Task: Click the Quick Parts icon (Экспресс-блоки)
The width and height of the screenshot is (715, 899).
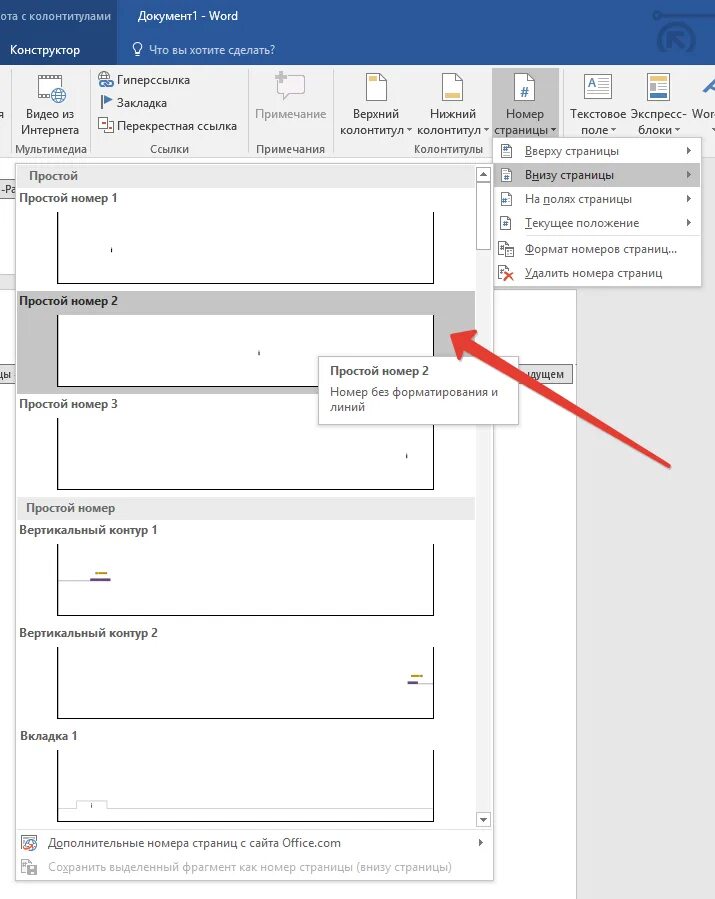Action: point(658,87)
